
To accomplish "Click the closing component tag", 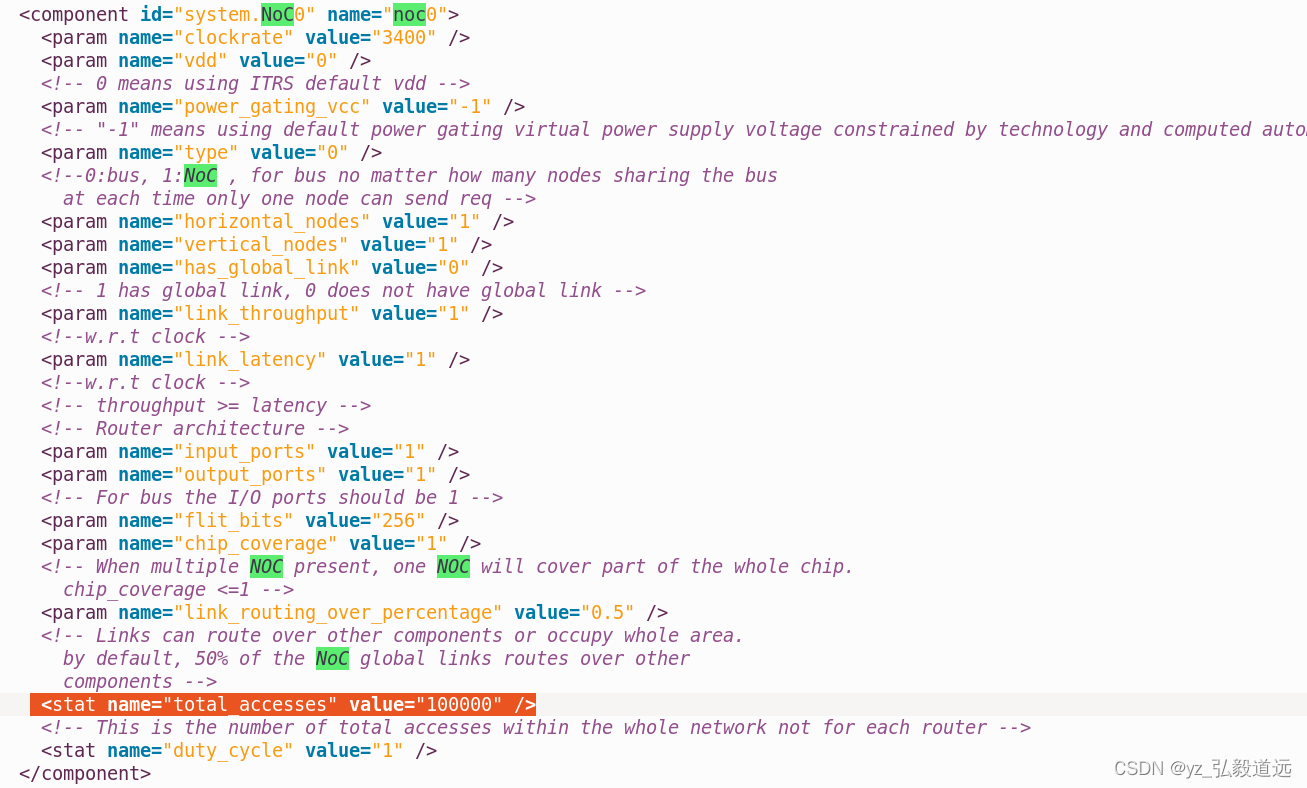I will (84, 773).
